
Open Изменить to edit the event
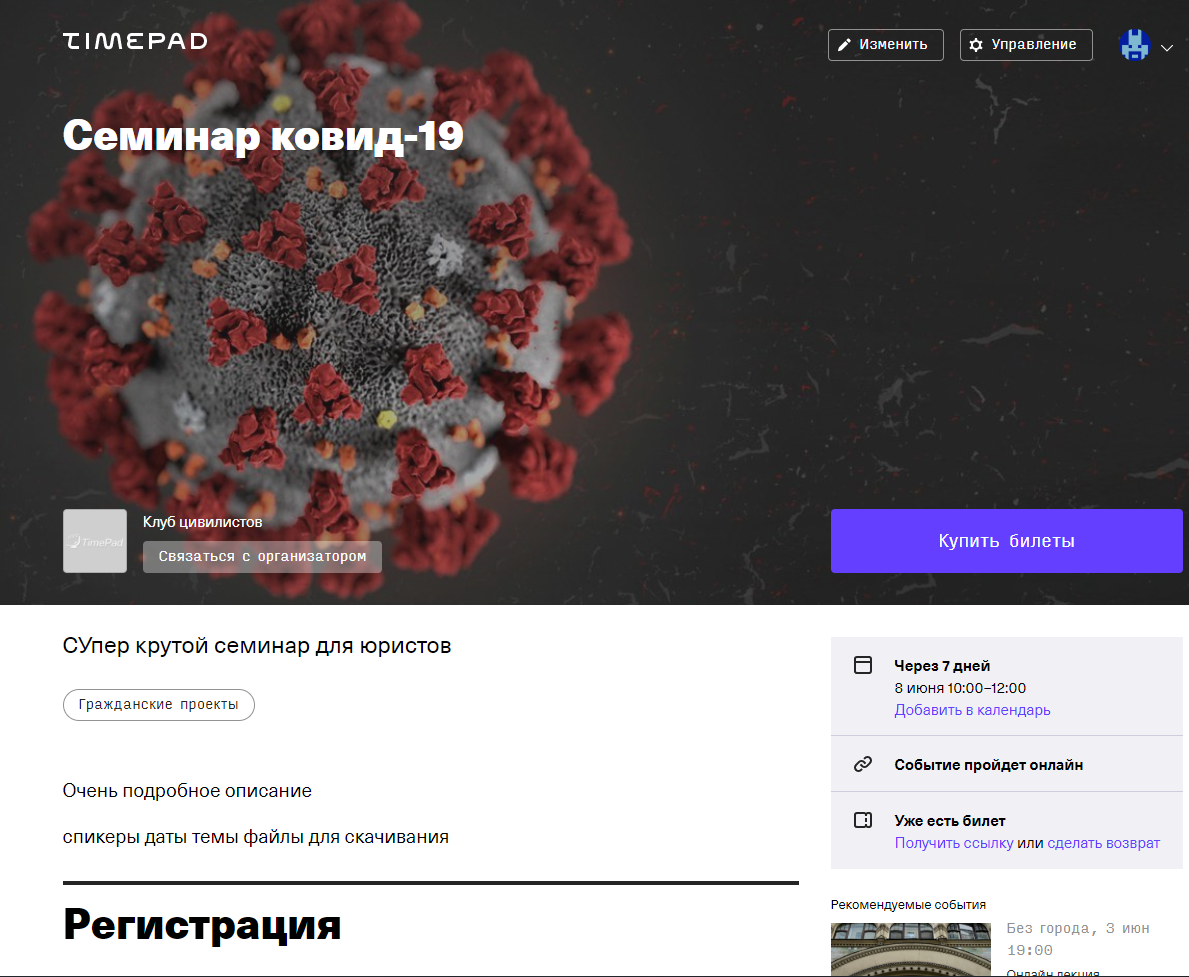click(886, 45)
